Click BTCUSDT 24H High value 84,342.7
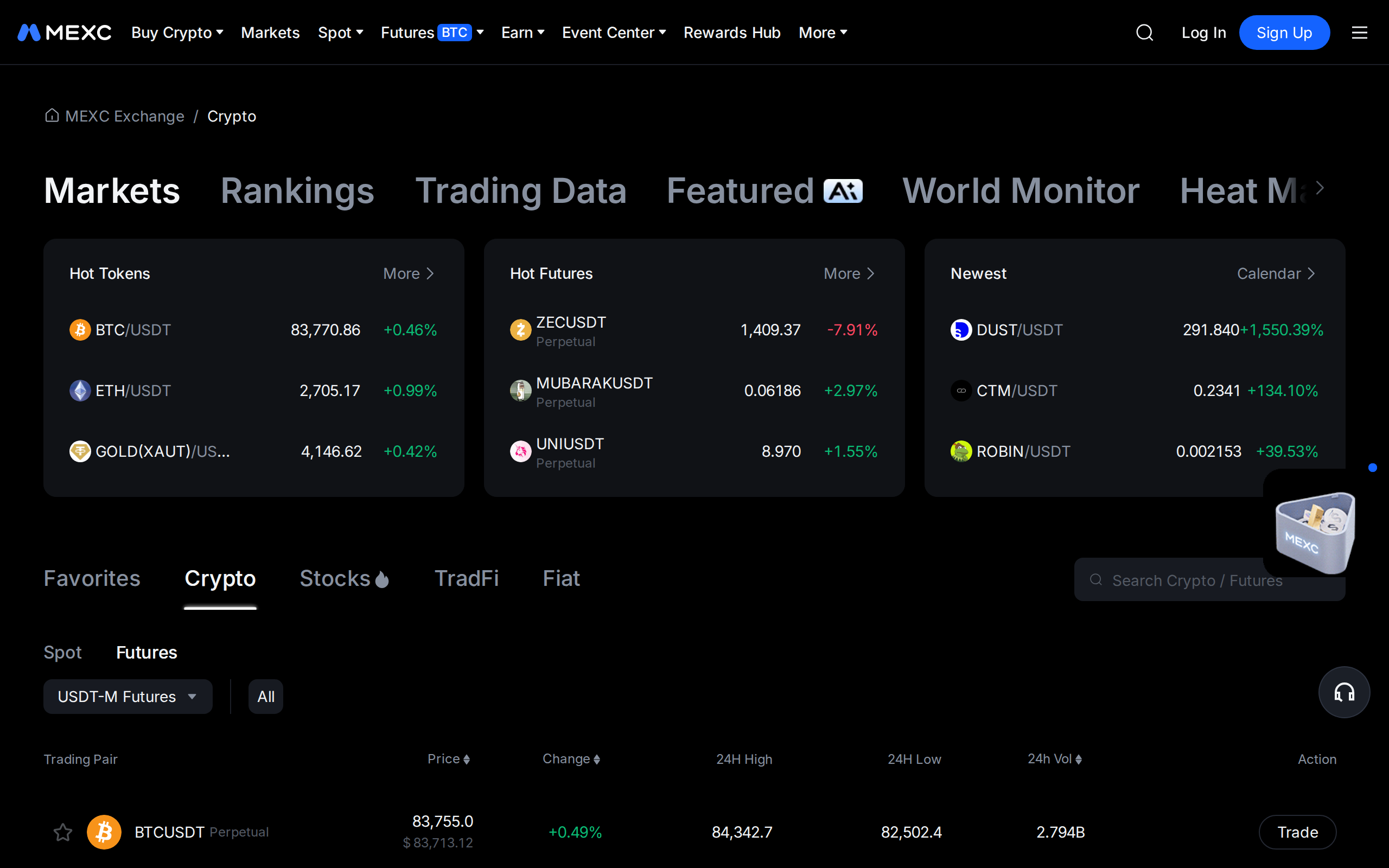 [x=742, y=832]
